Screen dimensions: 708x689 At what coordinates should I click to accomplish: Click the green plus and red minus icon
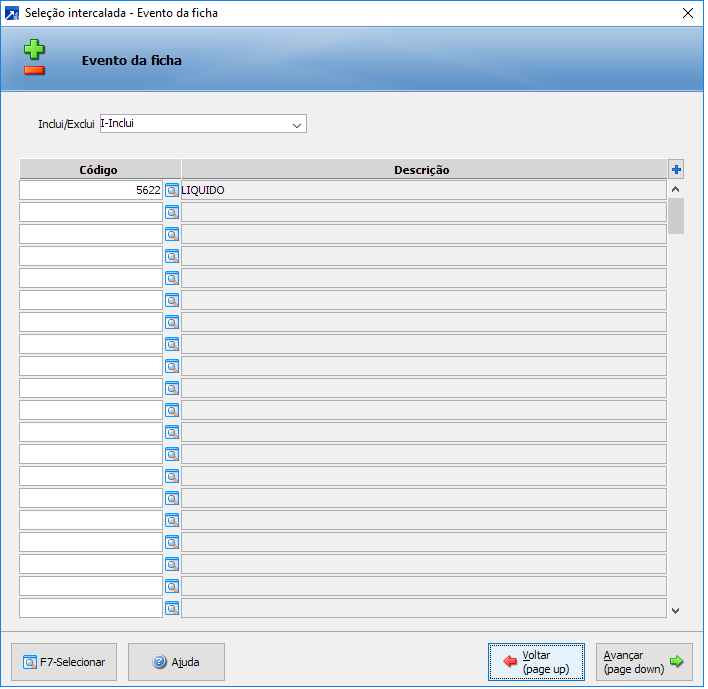point(34,57)
